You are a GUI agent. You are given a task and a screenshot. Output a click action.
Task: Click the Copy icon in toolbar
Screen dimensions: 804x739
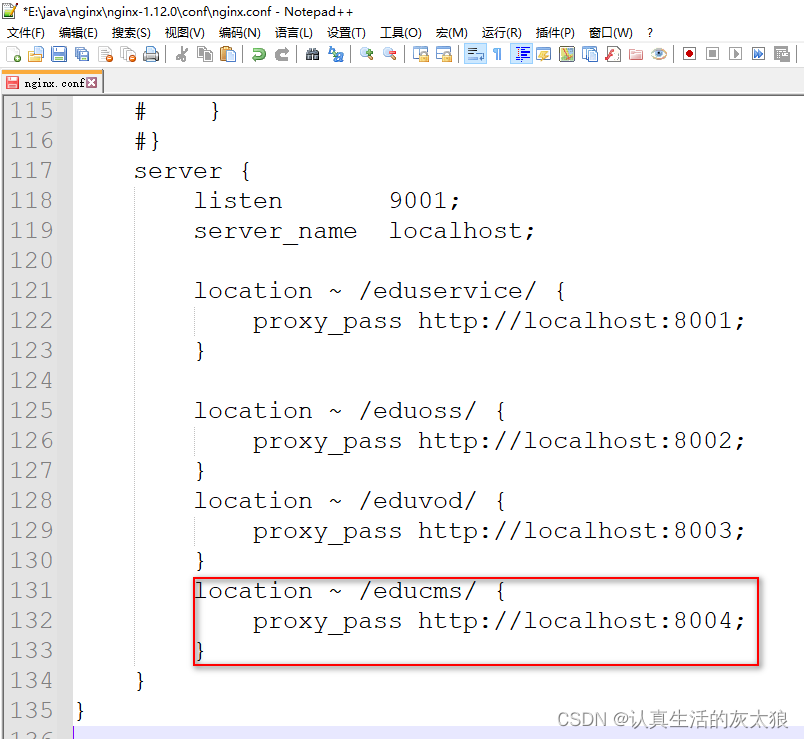[x=205, y=54]
